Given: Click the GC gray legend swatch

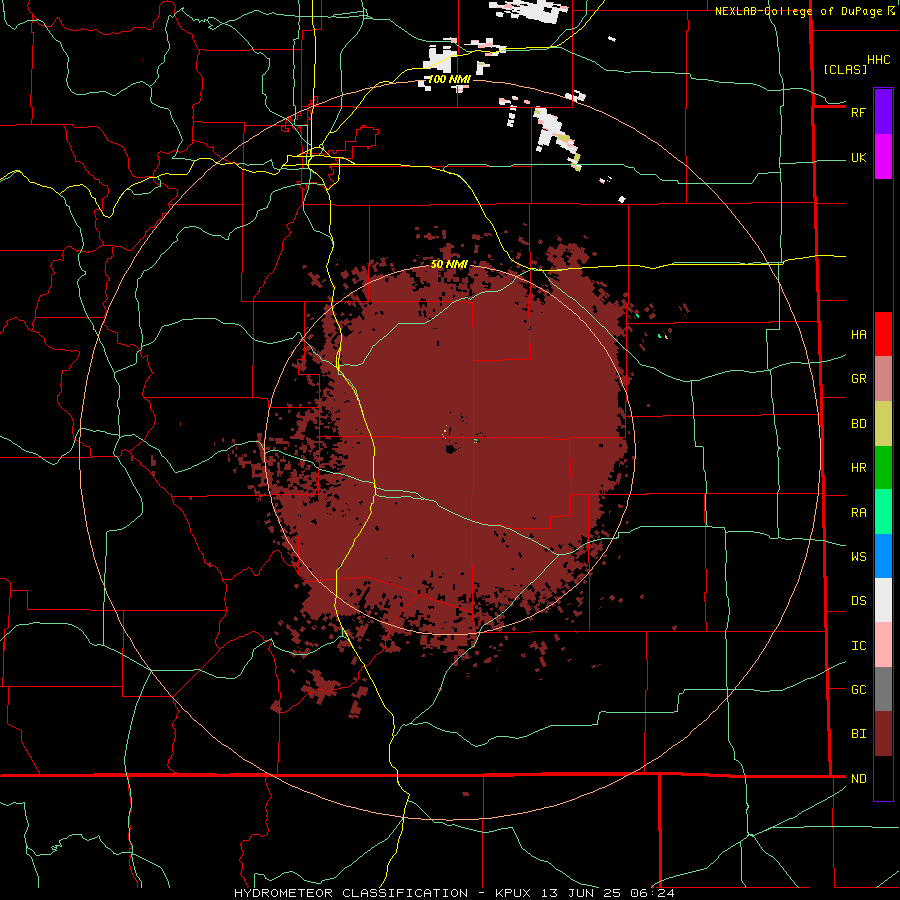Looking at the screenshot, I should click(883, 689).
